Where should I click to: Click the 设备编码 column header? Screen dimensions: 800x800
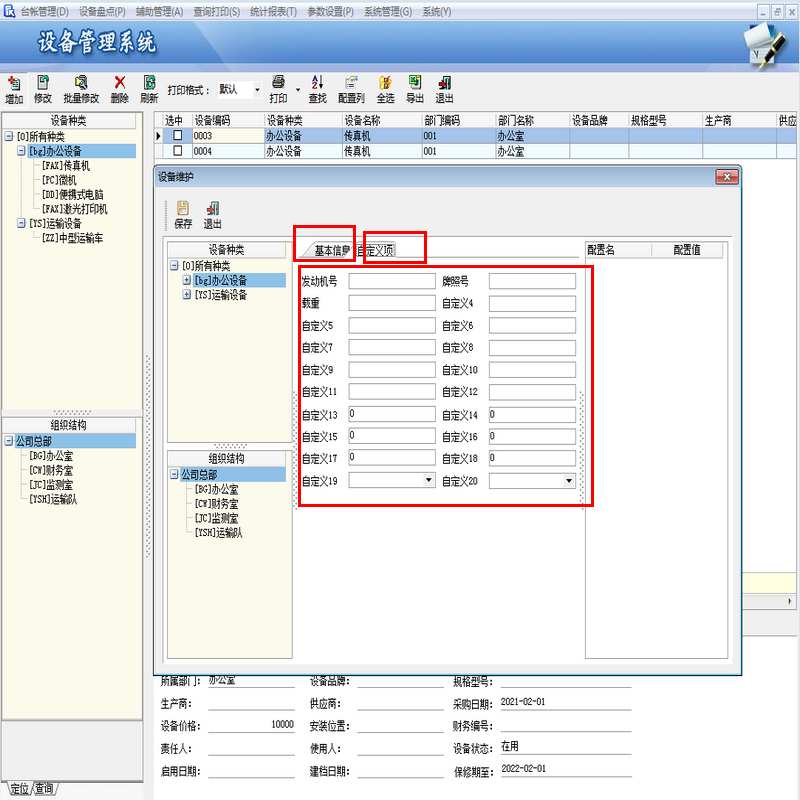[228, 120]
